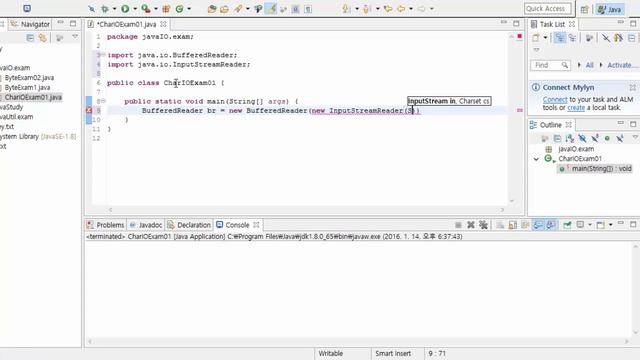Click Remove Launch X in Console
The width and height of the screenshot is (640, 360).
tap(471, 225)
